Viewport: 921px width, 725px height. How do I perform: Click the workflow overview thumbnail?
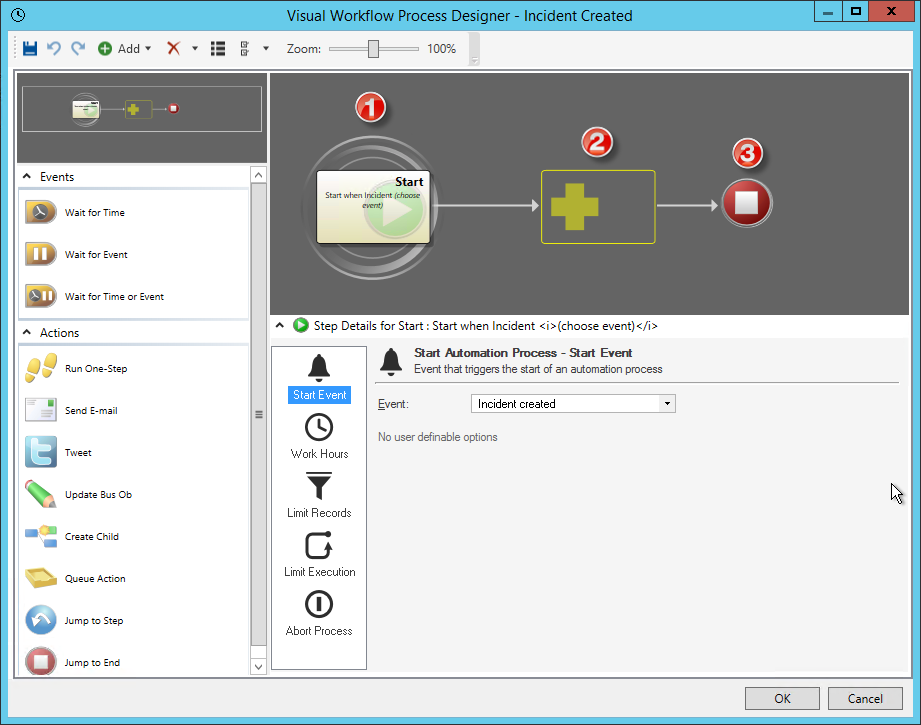tap(142, 109)
